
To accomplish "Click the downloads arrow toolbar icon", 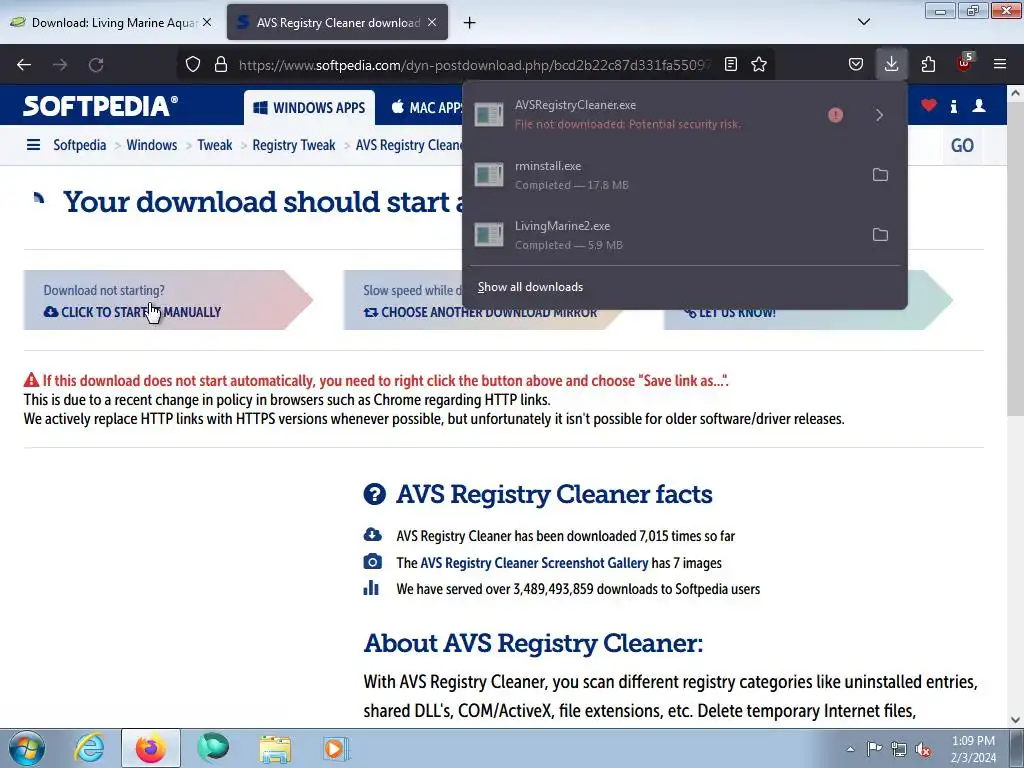I will [x=891, y=64].
